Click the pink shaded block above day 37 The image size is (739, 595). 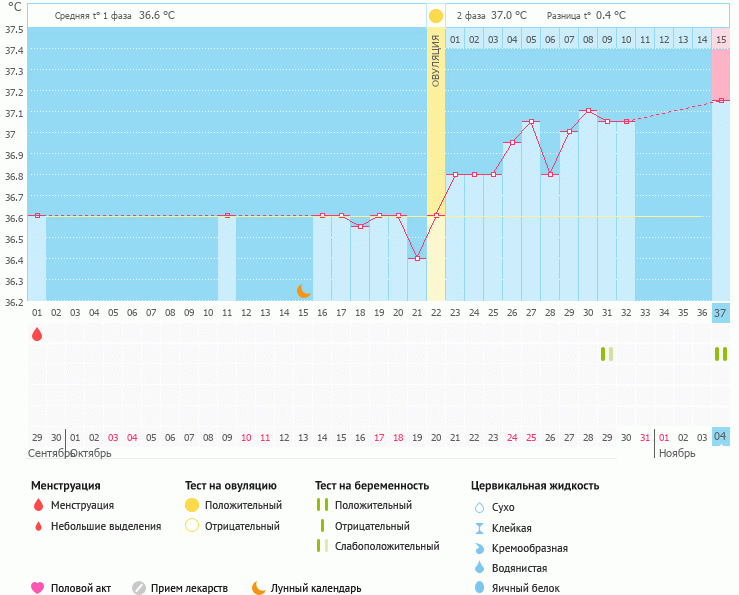tap(720, 72)
